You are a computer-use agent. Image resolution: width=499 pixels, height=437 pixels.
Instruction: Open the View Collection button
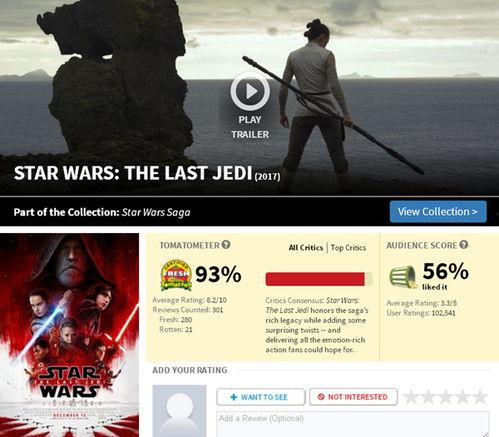438,212
